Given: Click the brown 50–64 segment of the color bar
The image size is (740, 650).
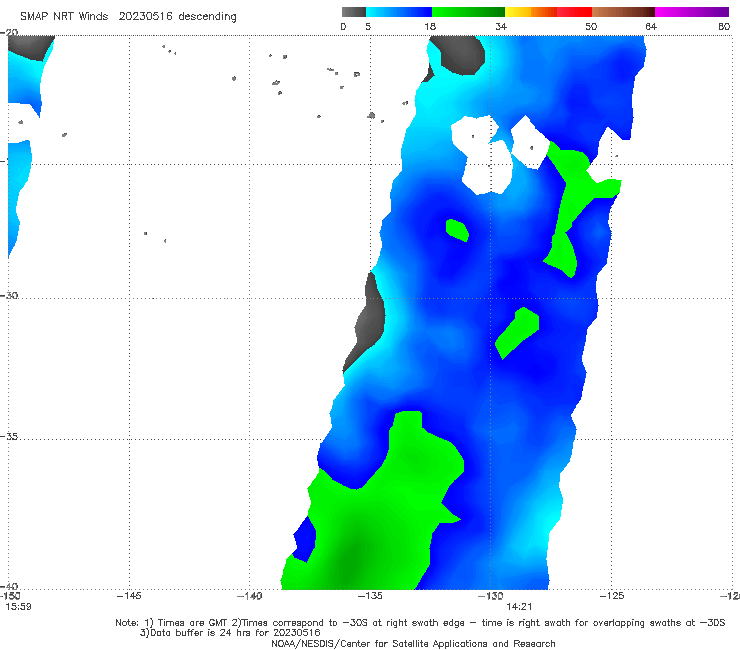Looking at the screenshot, I should 623,12.
